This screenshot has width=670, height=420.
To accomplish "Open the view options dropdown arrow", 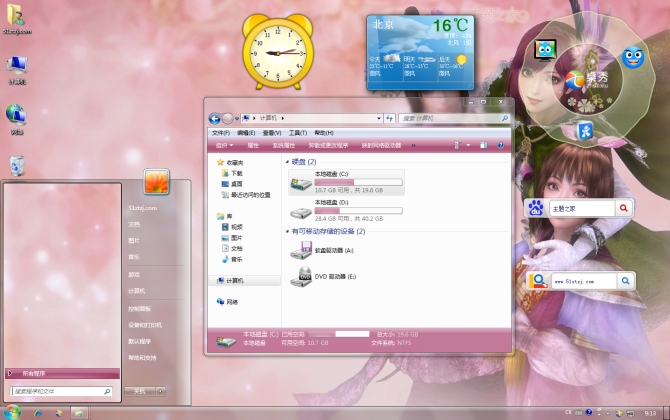I will (x=468, y=146).
